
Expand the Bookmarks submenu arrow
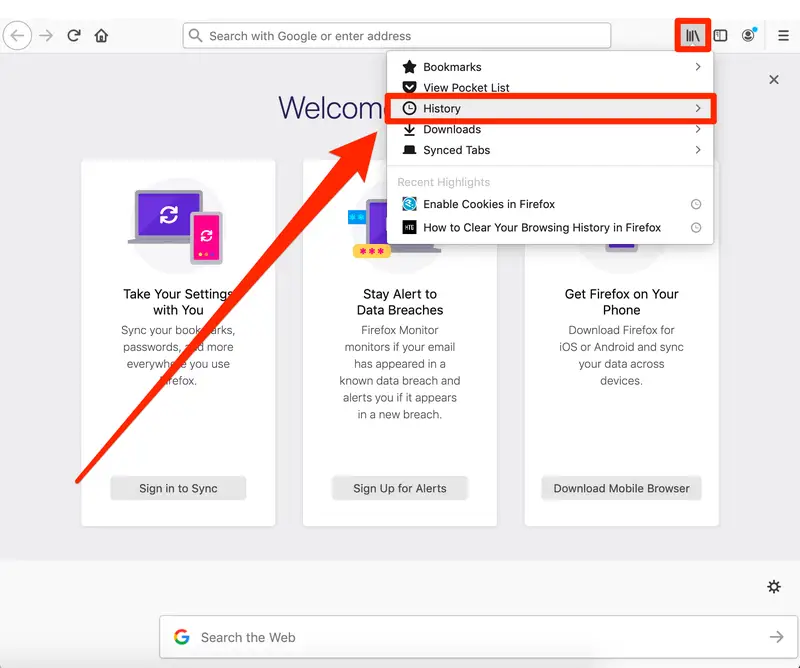tap(698, 67)
